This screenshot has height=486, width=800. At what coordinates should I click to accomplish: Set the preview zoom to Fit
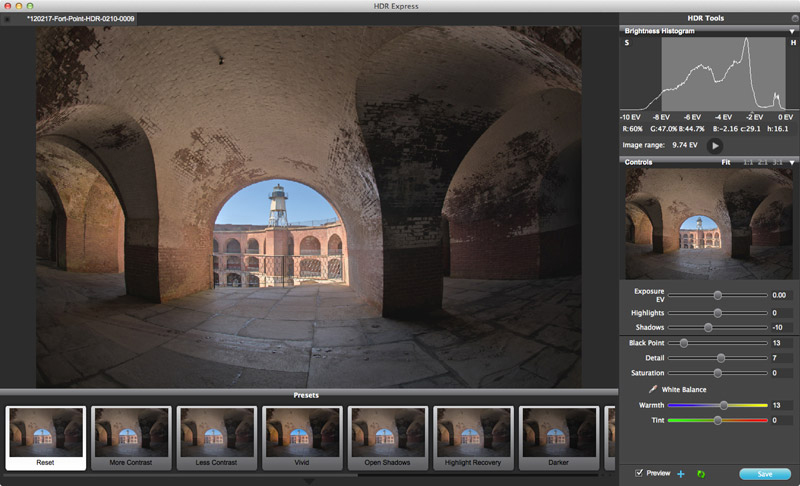coord(726,162)
